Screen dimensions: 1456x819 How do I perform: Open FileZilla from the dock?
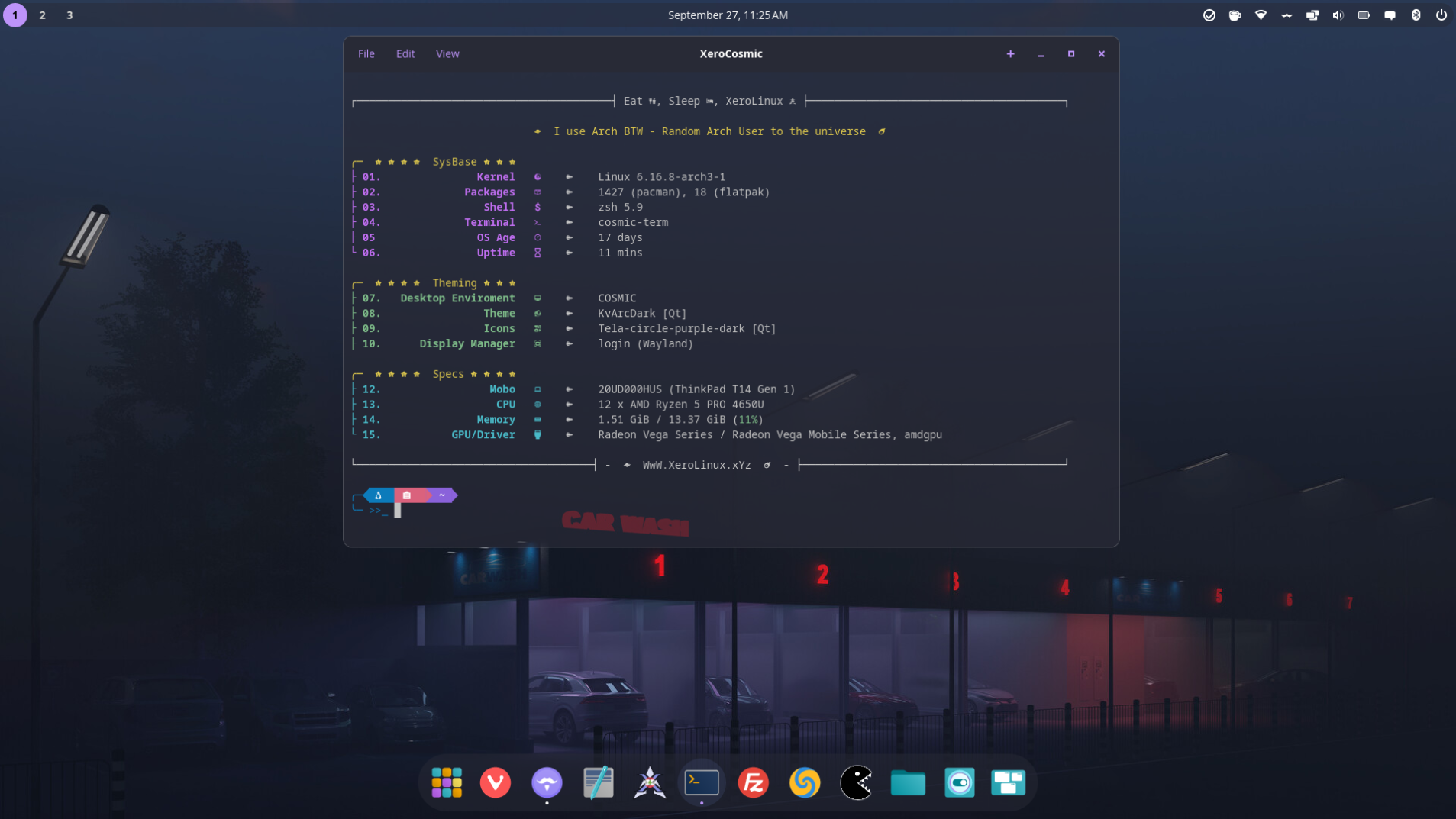(752, 782)
